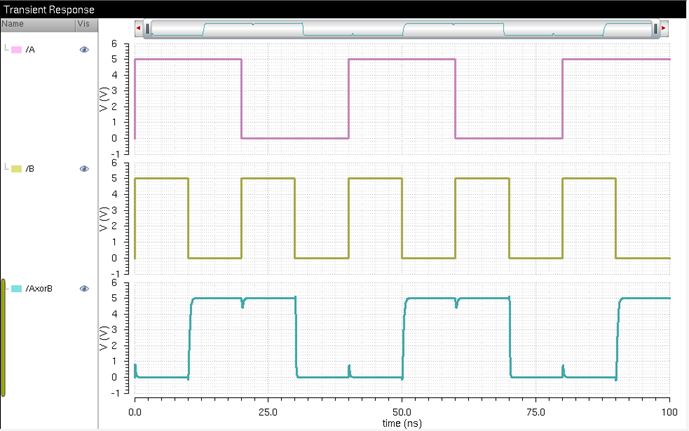Select the /AxorB signal name
This screenshot has width=689, height=431.
[x=39, y=289]
